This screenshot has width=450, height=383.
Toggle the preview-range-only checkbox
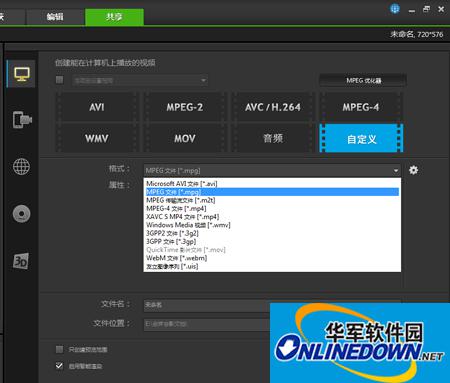59,349
